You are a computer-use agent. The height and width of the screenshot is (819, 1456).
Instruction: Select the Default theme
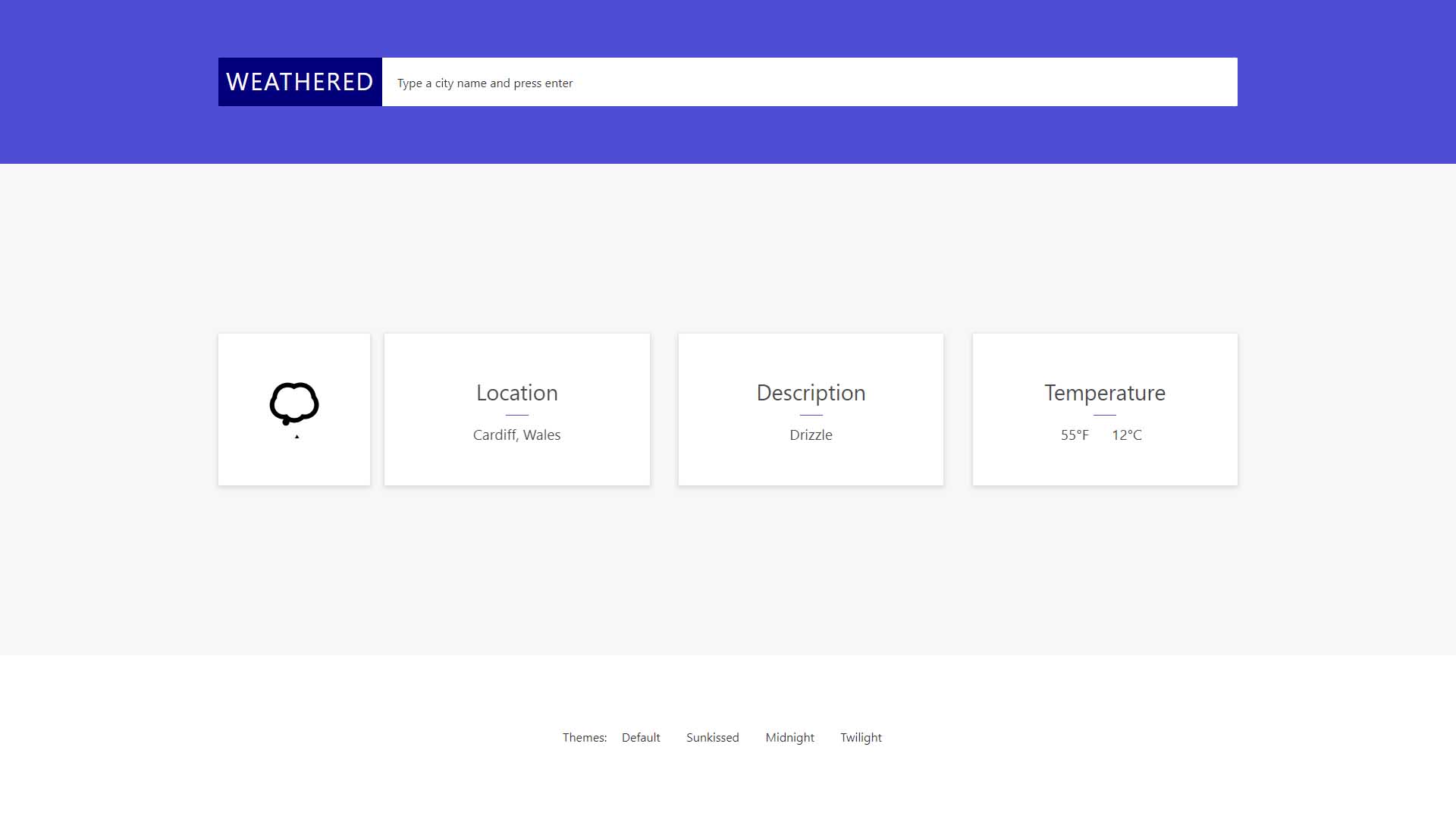pyautogui.click(x=641, y=737)
